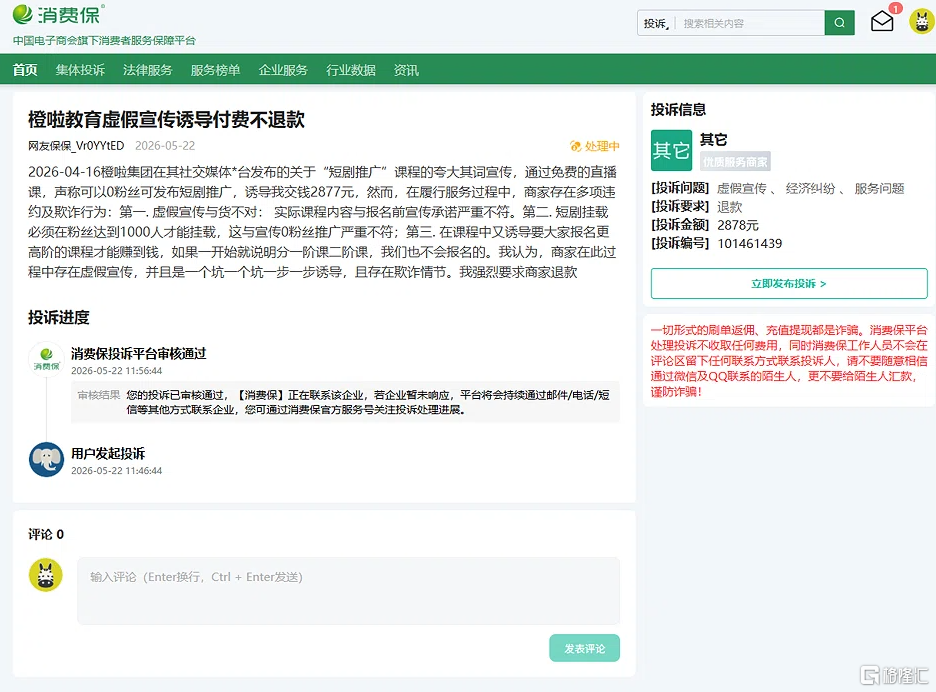Viewport: 936px width, 692px height.
Task: Click the 发表评论 button
Action: click(584, 648)
